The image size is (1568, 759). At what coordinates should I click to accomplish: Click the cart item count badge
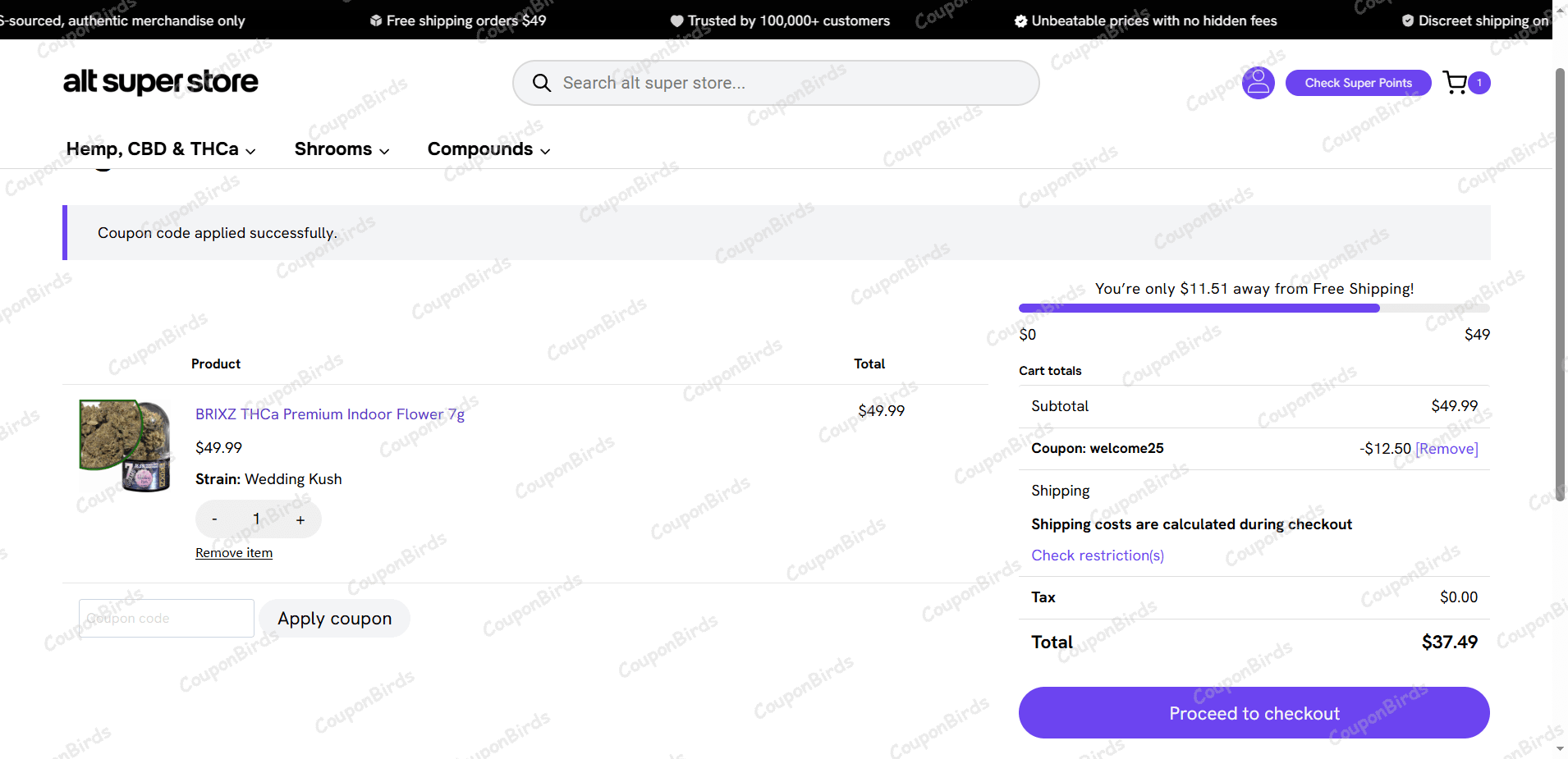point(1479,83)
